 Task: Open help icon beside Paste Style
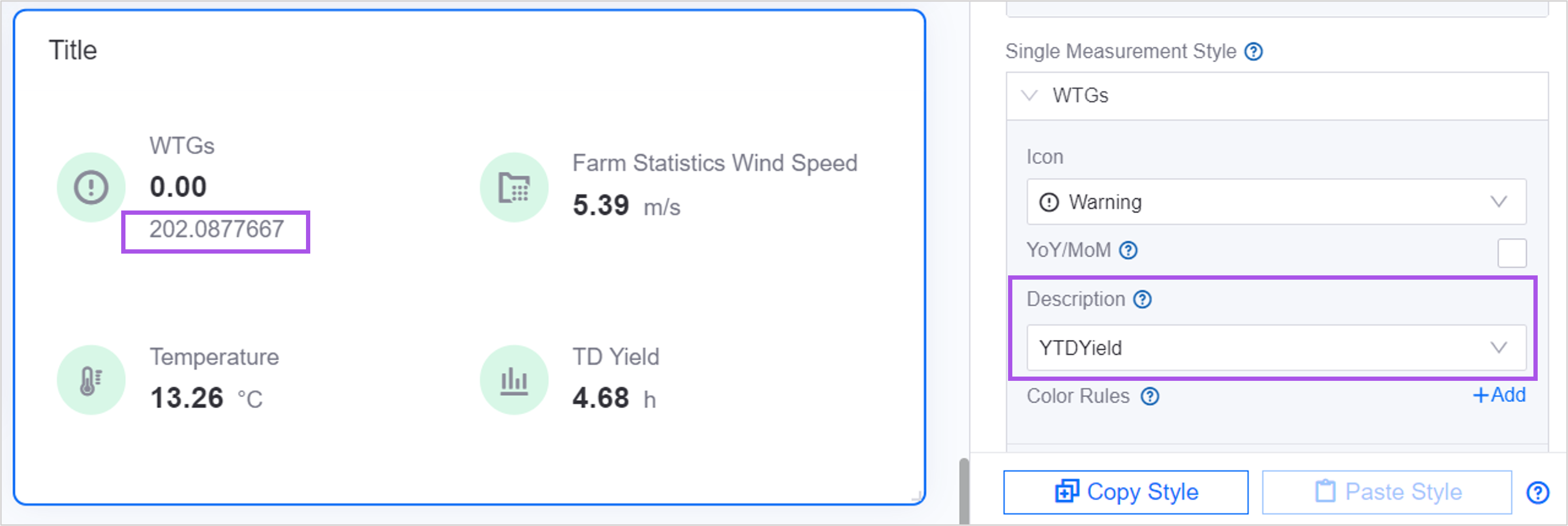point(1538,492)
